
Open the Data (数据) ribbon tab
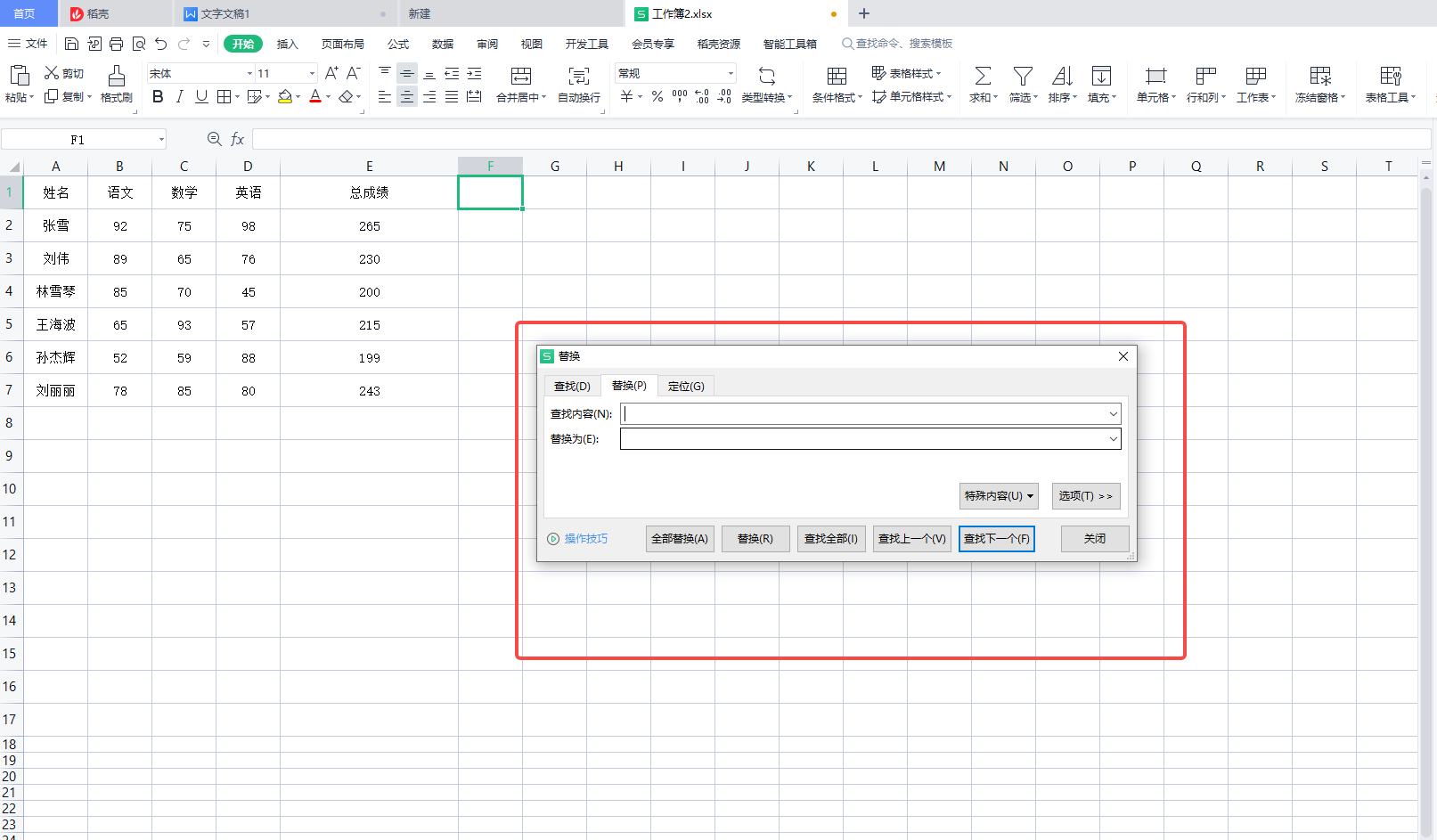click(443, 44)
